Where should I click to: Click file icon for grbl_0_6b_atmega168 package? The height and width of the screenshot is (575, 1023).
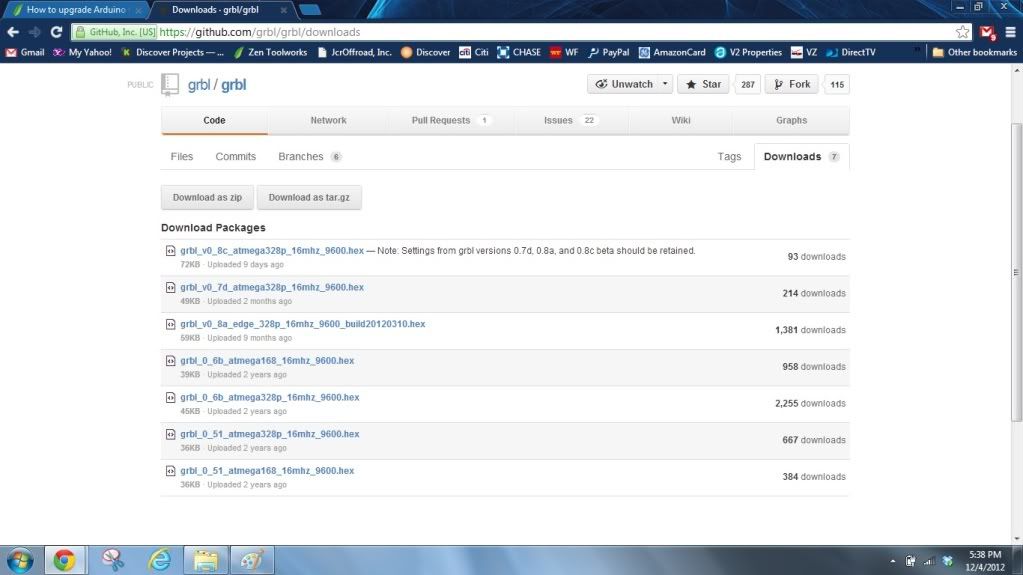pyautogui.click(x=170, y=360)
